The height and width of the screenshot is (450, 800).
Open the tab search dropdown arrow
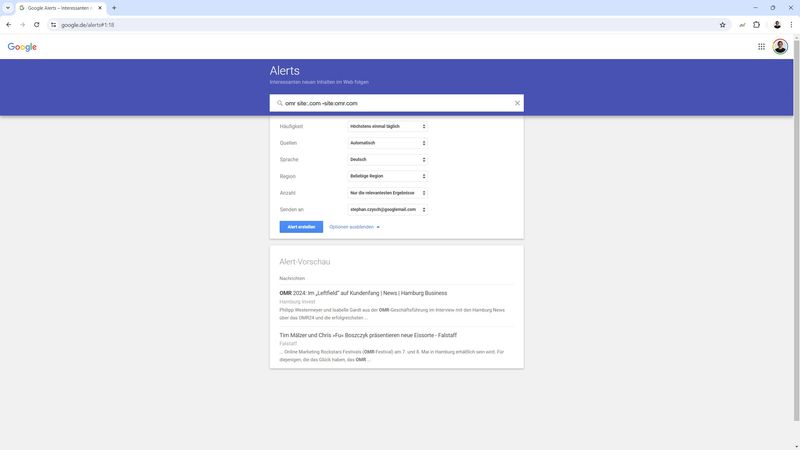[x=8, y=8]
